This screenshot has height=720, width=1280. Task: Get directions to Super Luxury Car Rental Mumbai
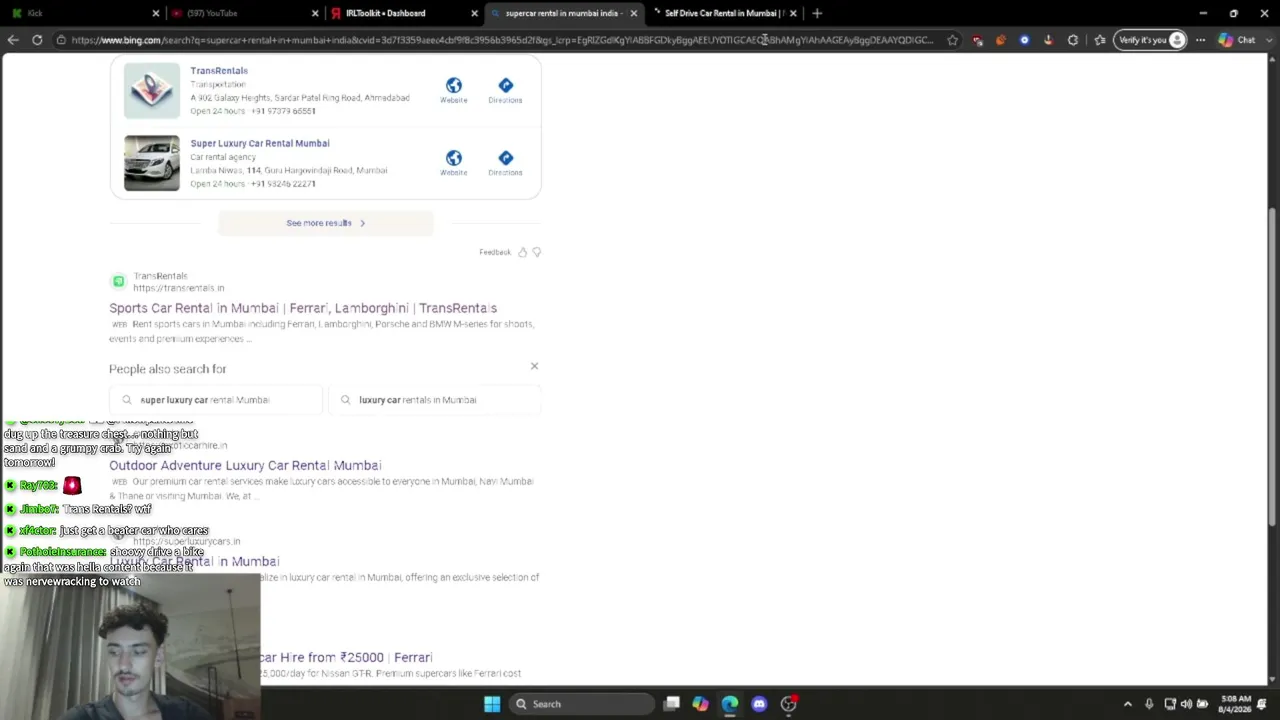pyautogui.click(x=505, y=158)
